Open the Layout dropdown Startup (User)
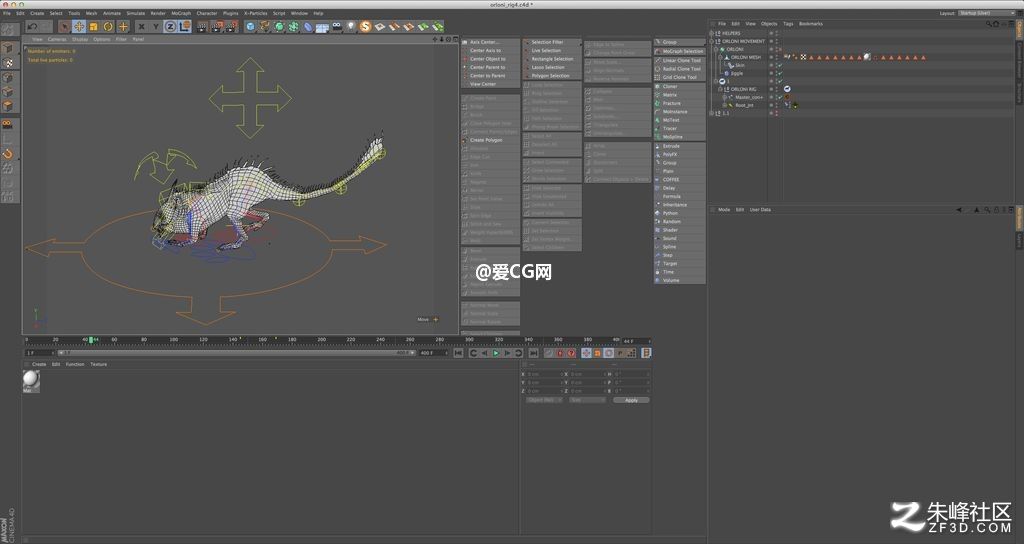The height and width of the screenshot is (544, 1024). point(986,13)
